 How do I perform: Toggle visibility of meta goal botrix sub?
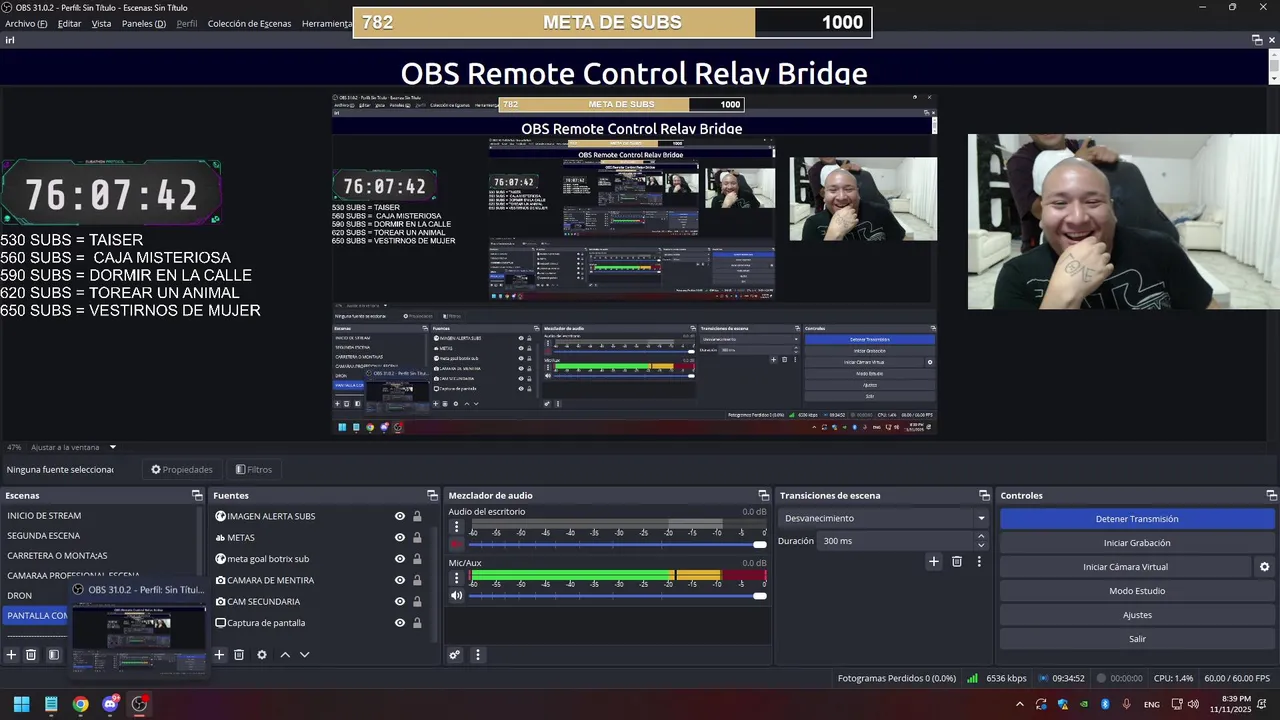[x=400, y=559]
